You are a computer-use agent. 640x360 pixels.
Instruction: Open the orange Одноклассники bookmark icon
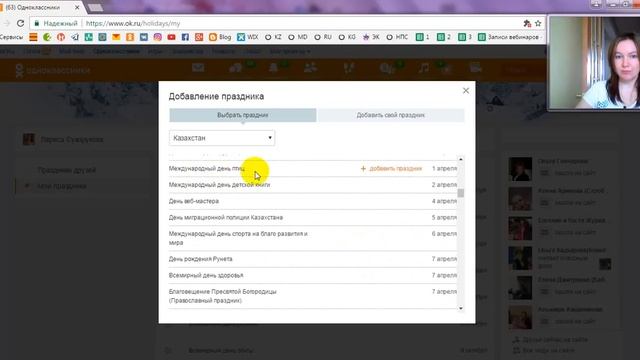coord(130,37)
